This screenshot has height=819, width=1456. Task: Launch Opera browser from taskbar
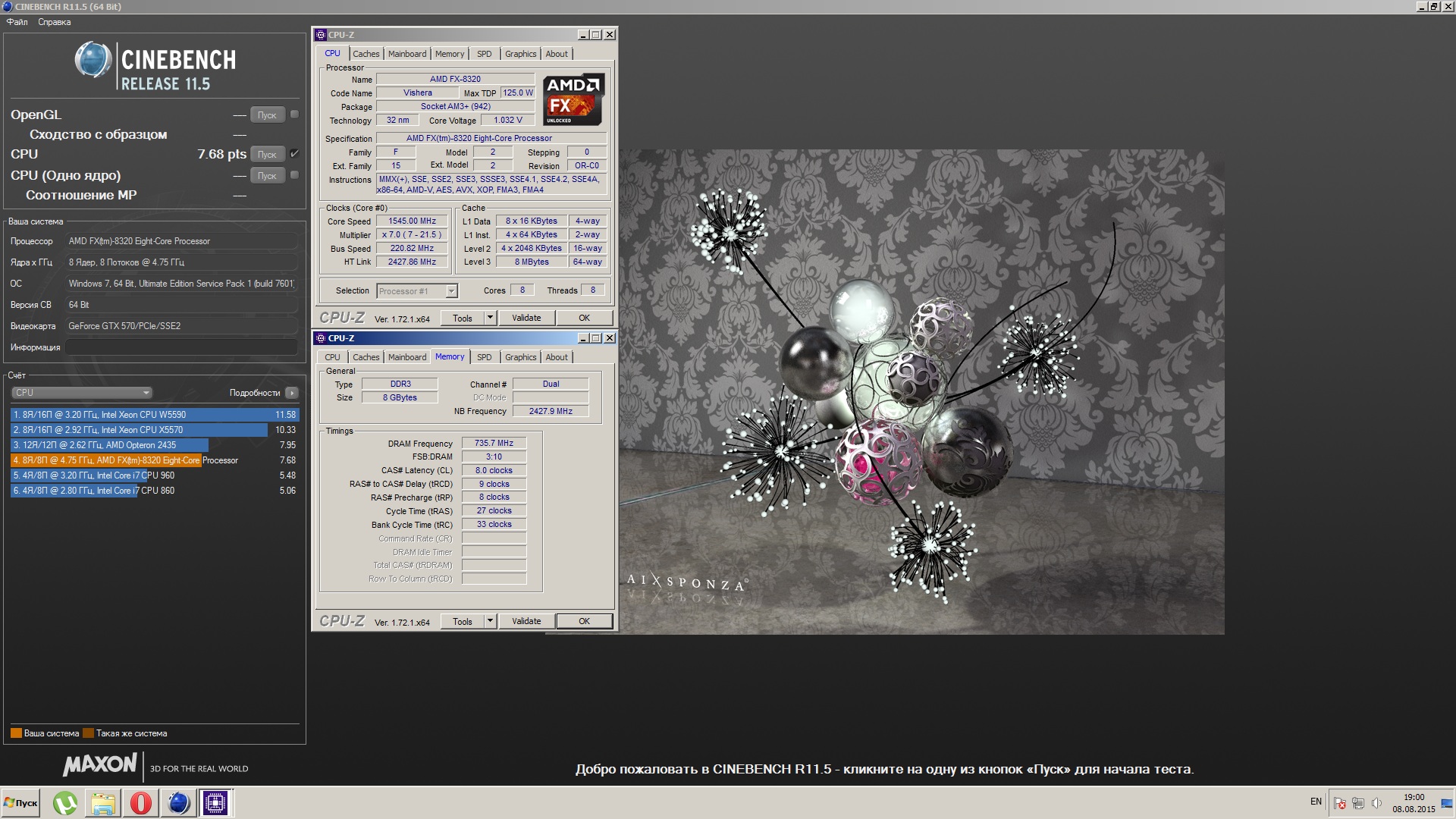[141, 803]
